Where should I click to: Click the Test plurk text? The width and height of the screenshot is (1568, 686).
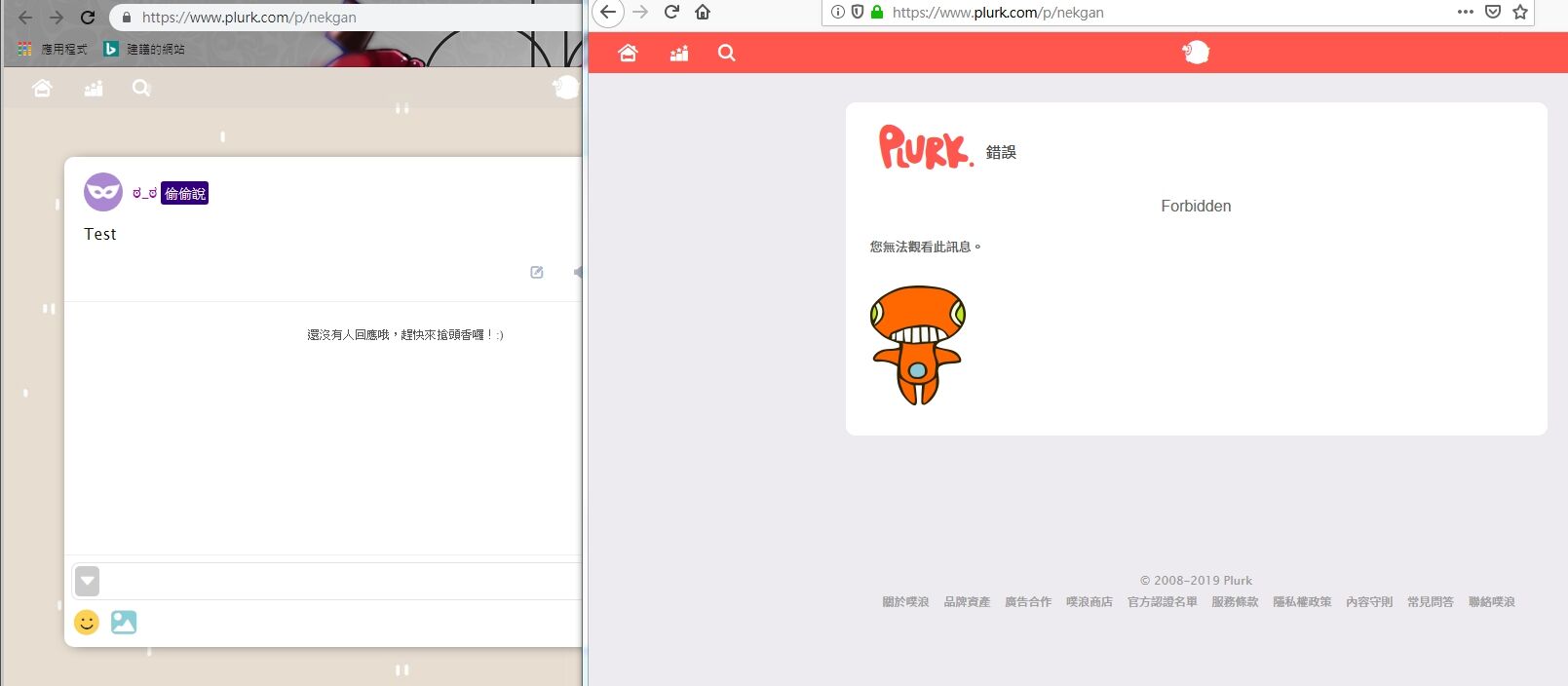pyautogui.click(x=100, y=234)
